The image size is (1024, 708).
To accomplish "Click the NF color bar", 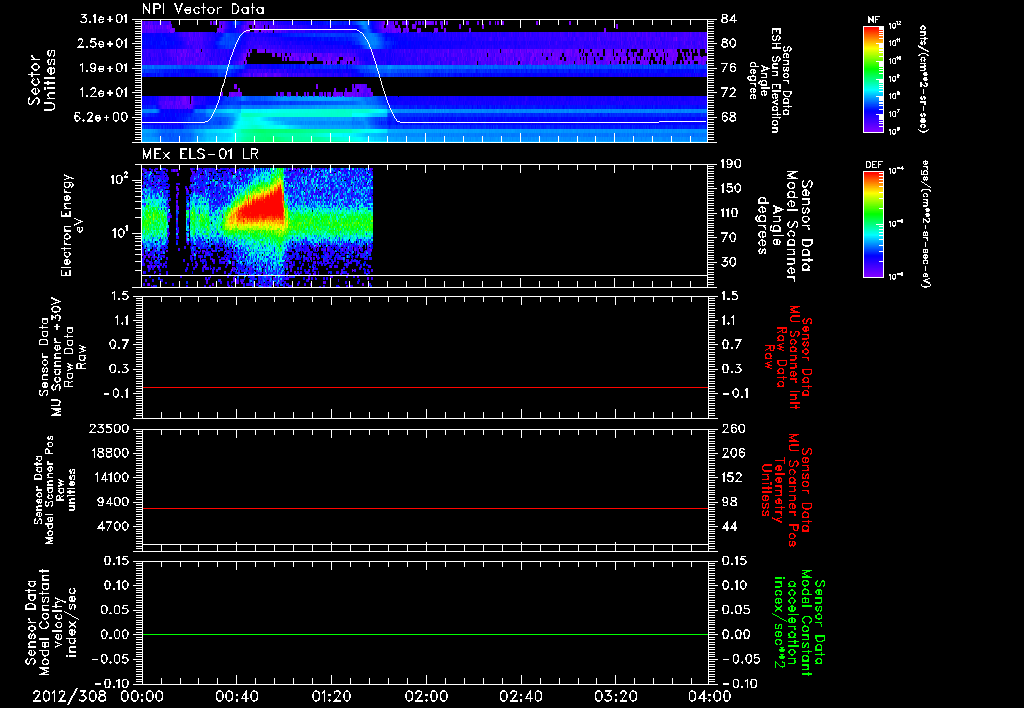I will pyautogui.click(x=874, y=78).
